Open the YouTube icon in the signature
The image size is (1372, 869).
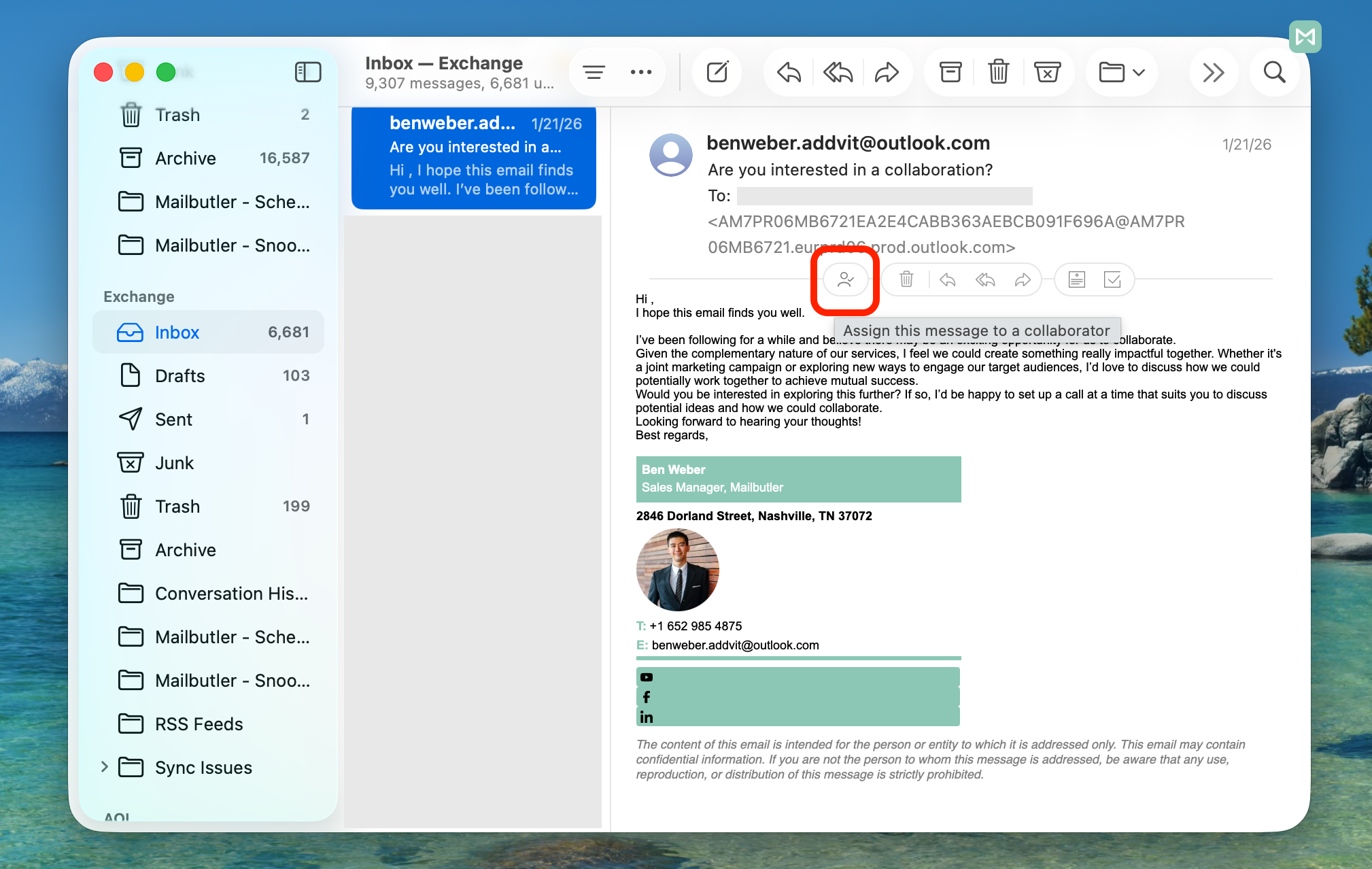pyautogui.click(x=646, y=677)
